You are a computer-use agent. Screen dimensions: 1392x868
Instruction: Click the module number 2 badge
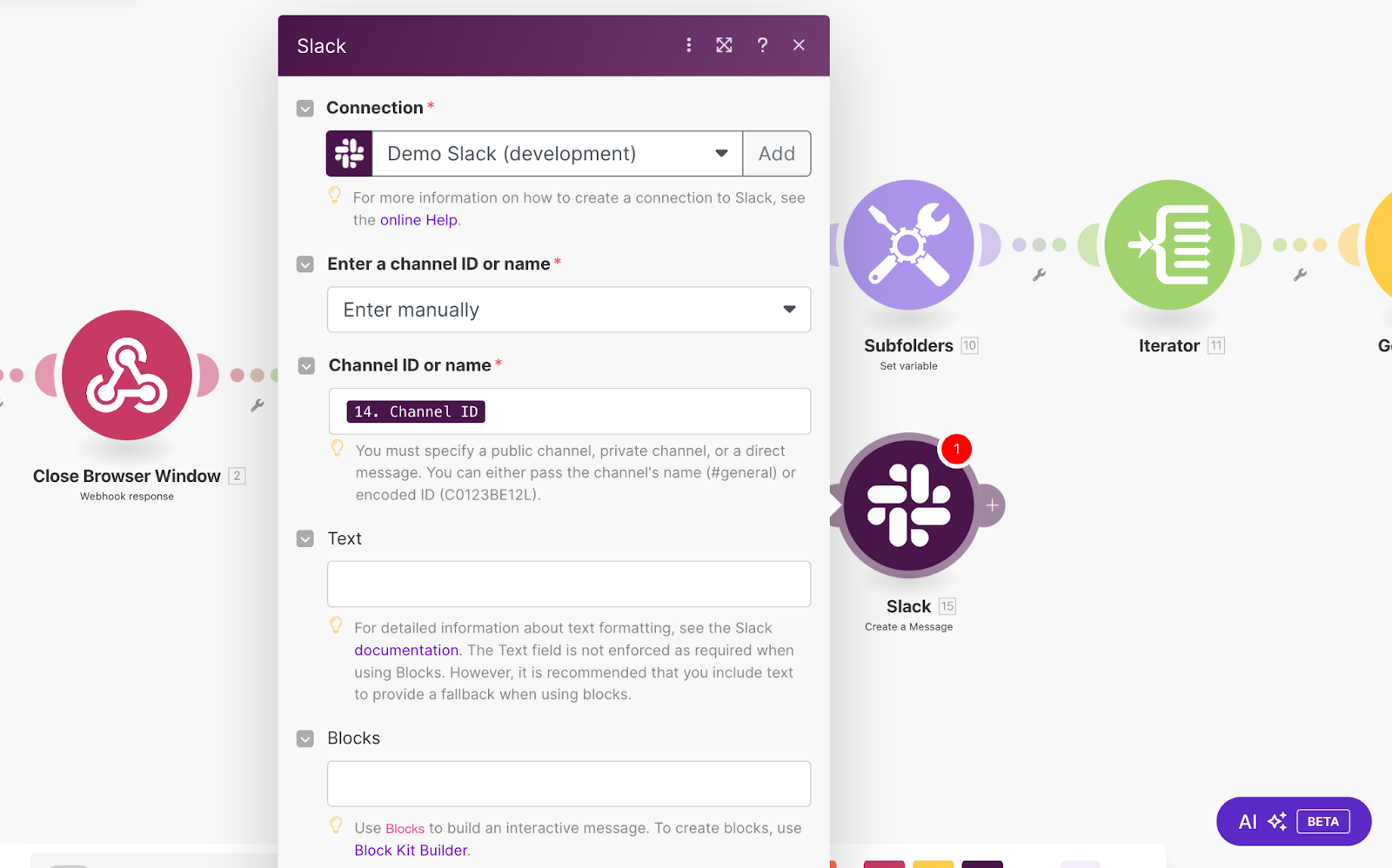(237, 476)
